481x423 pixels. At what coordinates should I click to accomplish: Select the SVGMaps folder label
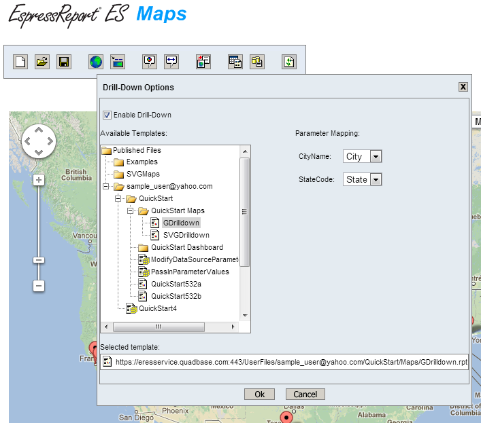coord(143,174)
